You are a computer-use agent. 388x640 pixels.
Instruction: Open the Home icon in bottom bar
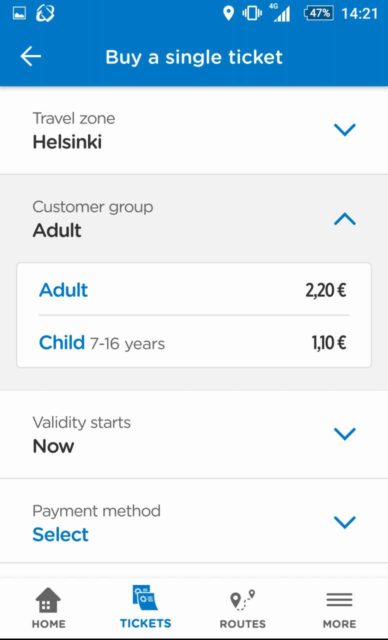tap(48, 600)
